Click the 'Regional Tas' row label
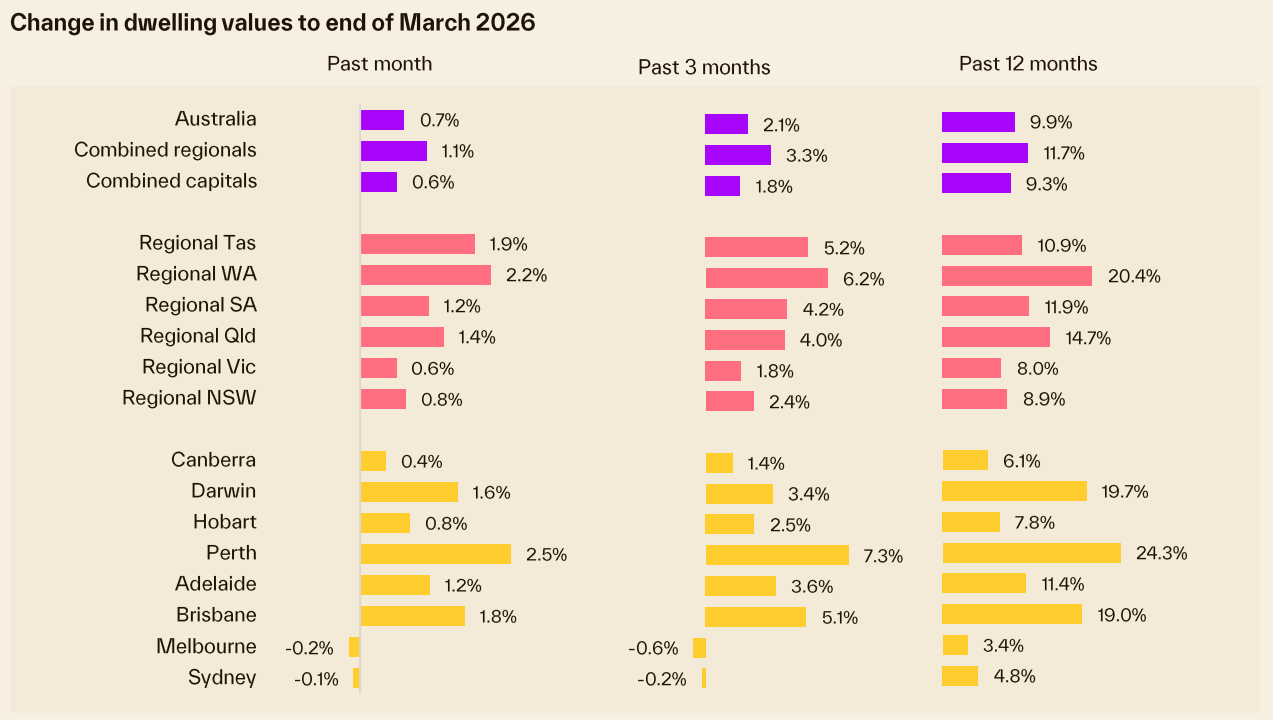This screenshot has width=1273, height=720. (x=197, y=243)
